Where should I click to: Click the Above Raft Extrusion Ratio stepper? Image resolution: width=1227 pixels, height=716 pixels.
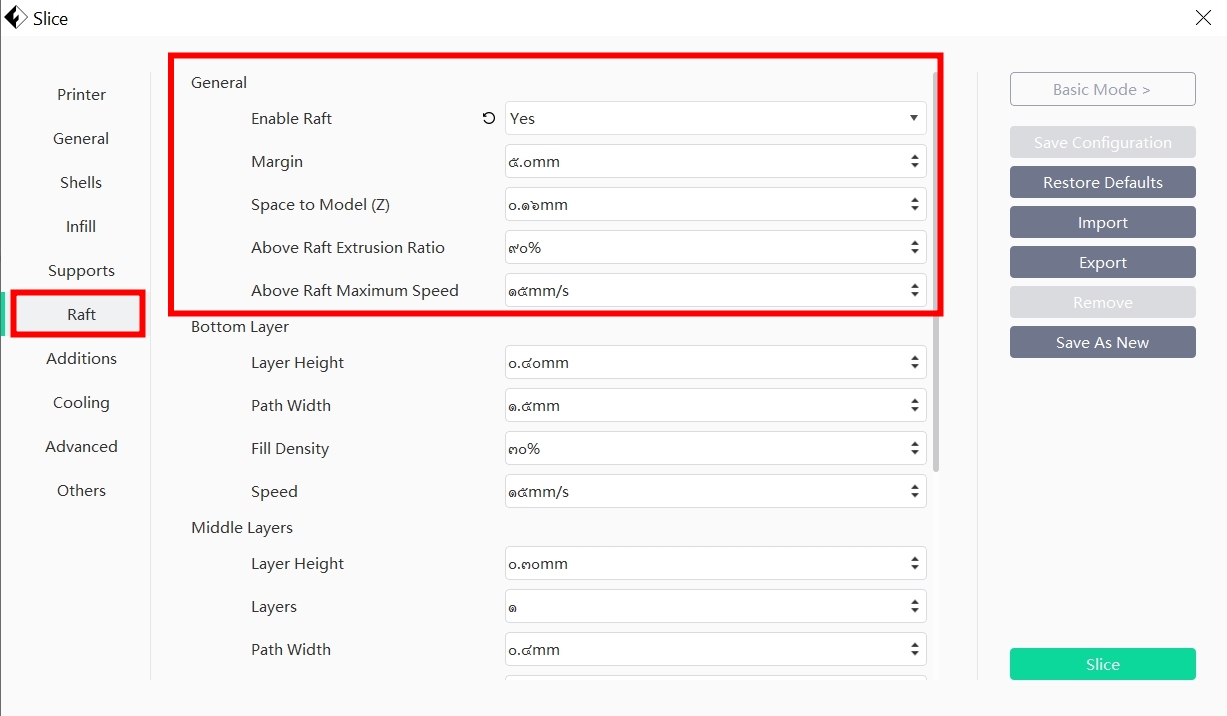click(x=914, y=247)
